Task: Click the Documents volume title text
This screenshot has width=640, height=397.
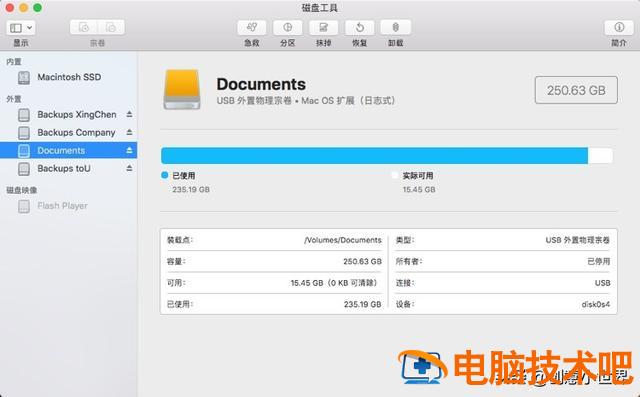Action: pos(261,84)
